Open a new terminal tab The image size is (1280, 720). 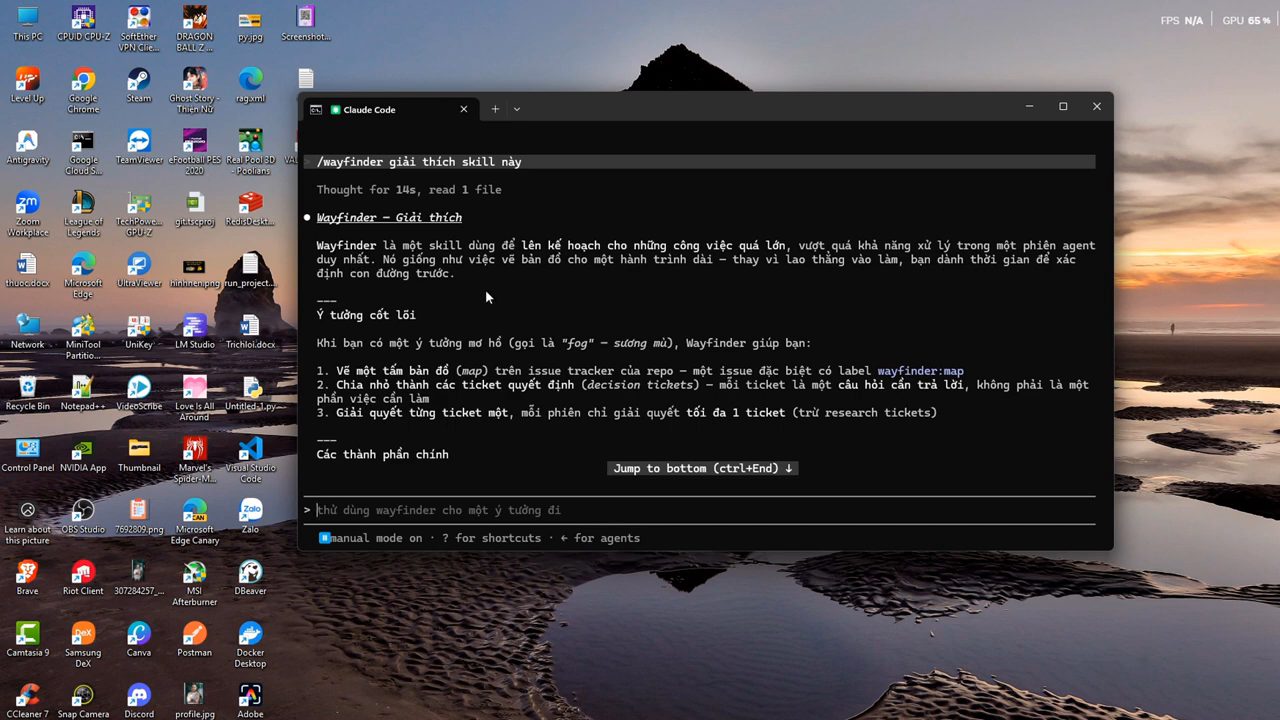click(495, 109)
